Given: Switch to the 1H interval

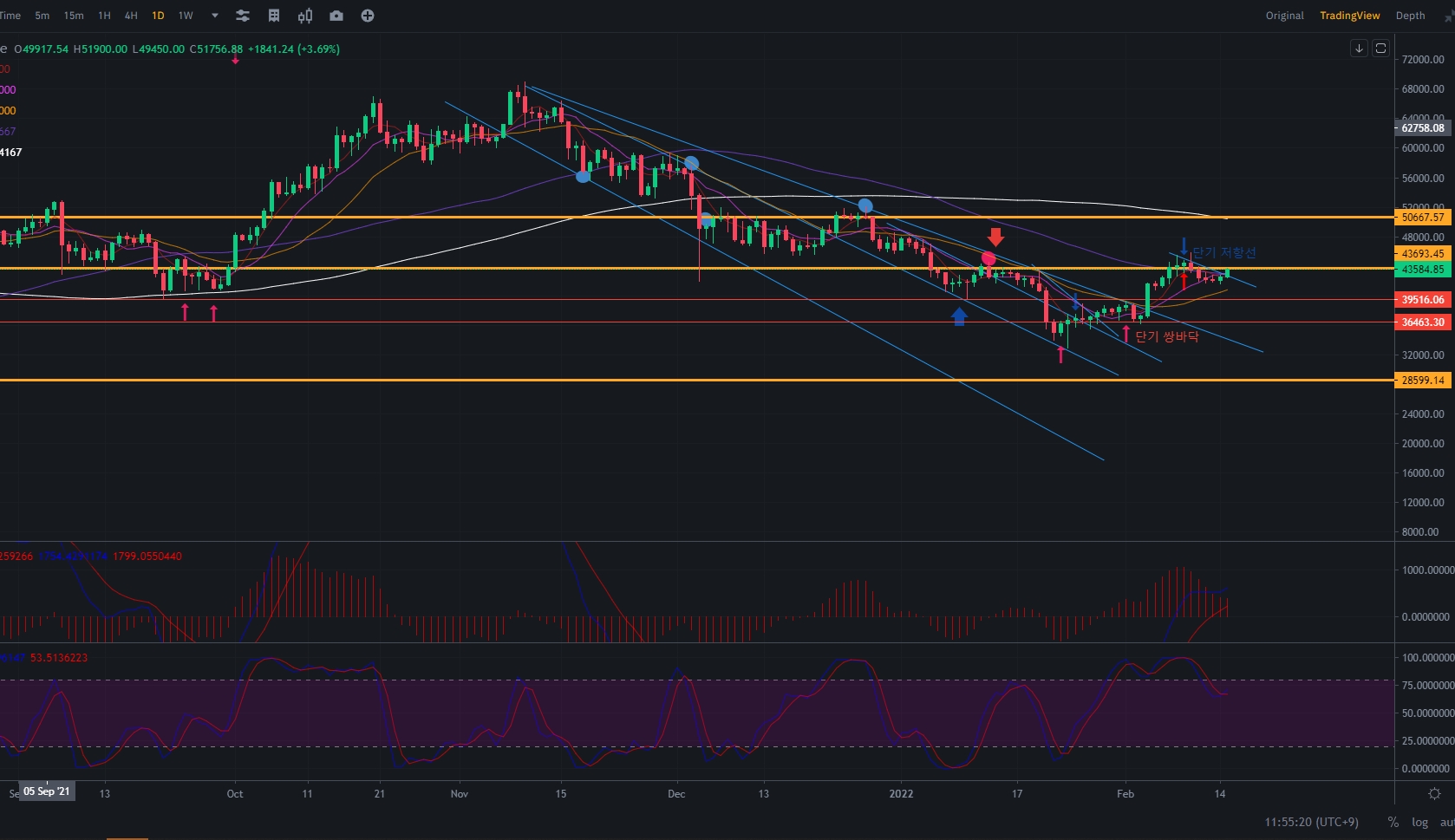Looking at the screenshot, I should pyautogui.click(x=104, y=16).
